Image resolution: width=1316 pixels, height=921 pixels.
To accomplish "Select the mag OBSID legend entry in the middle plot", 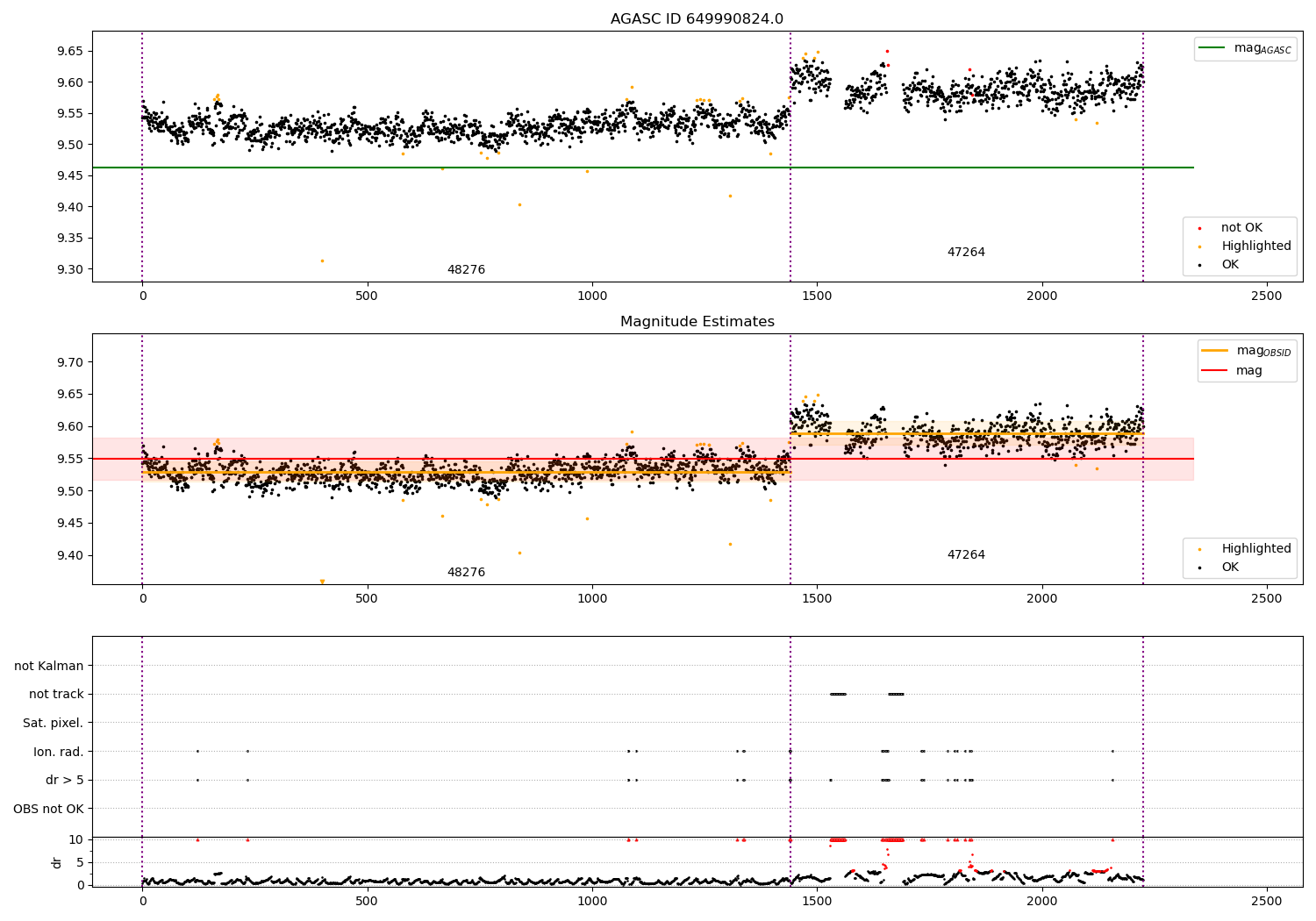I will (1263, 351).
